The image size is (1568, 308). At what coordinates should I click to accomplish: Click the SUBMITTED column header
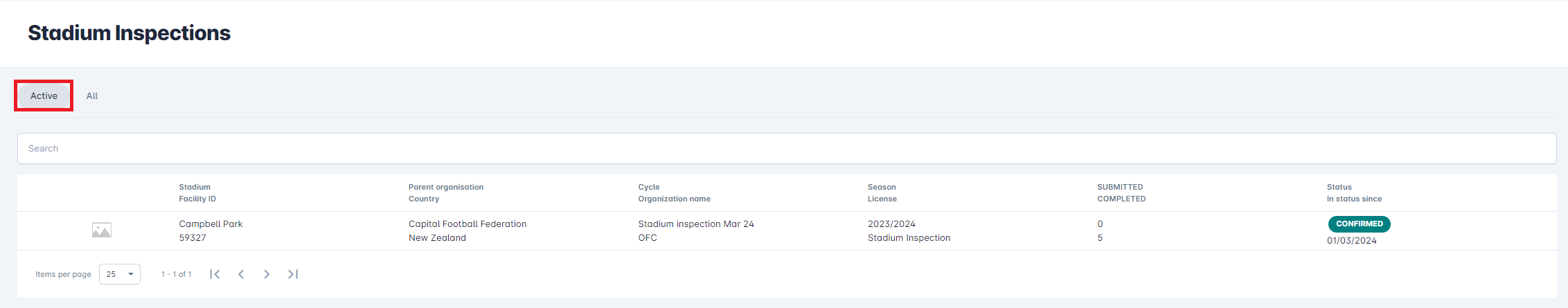(1120, 187)
